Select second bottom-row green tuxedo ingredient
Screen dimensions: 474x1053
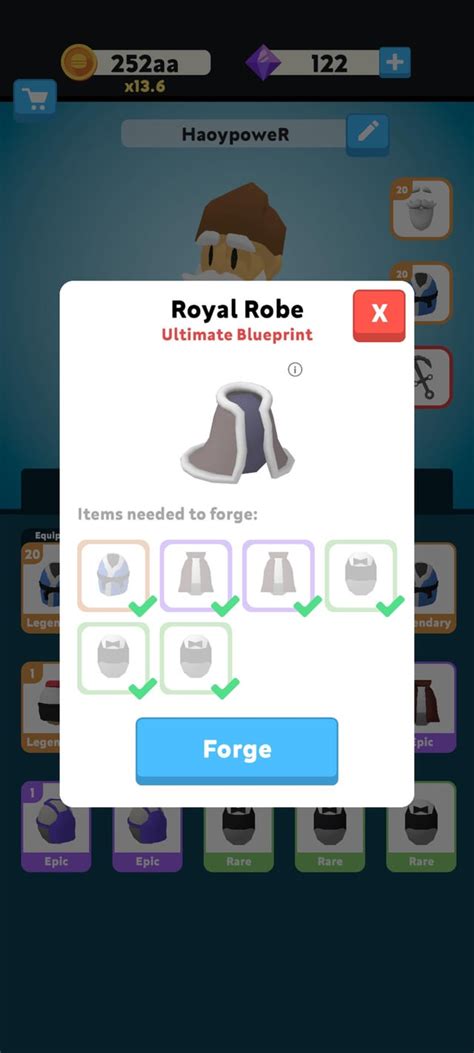pyautogui.click(x=196, y=658)
